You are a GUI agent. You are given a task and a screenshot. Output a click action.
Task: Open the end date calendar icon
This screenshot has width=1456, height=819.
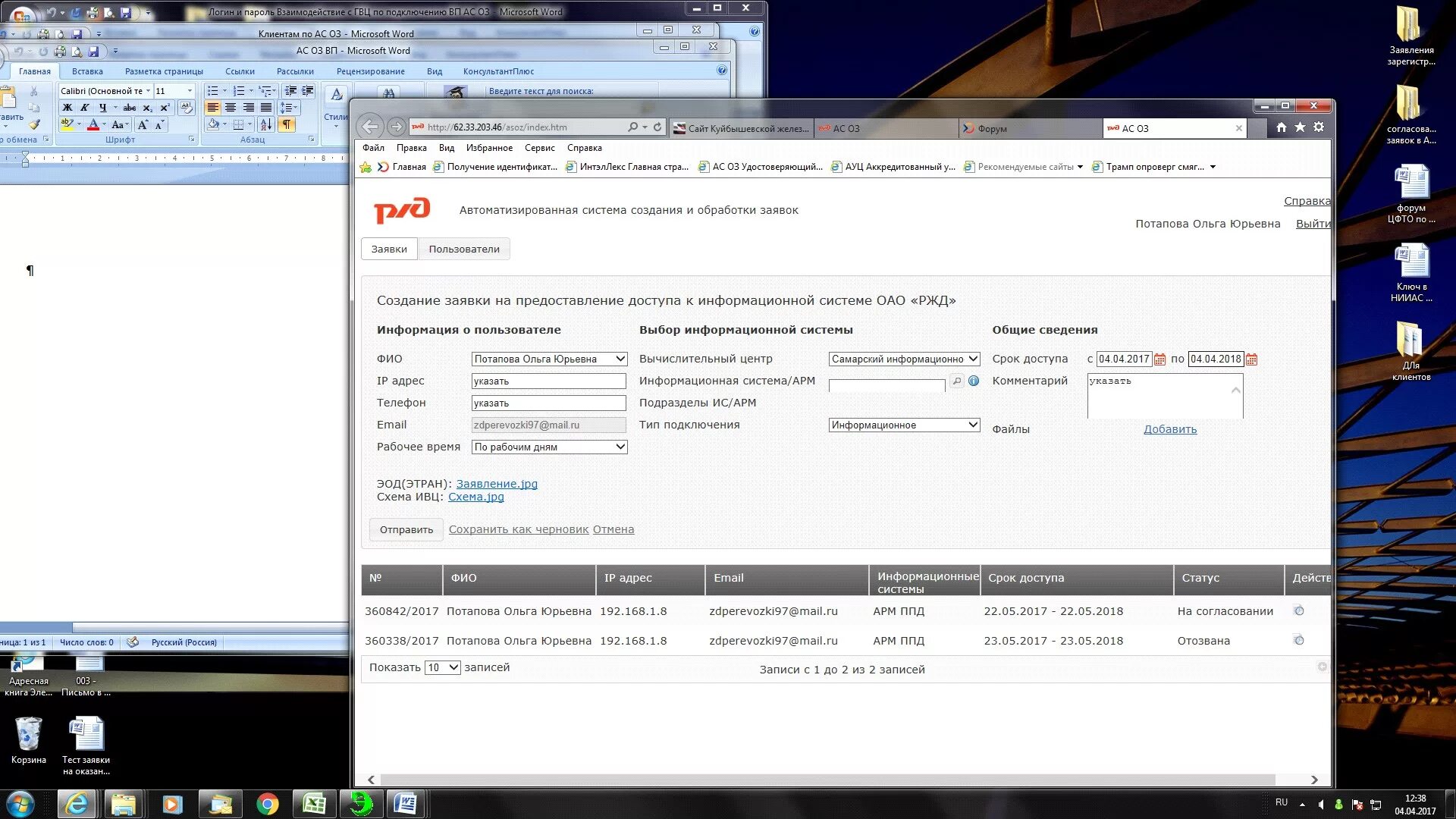tap(1251, 359)
